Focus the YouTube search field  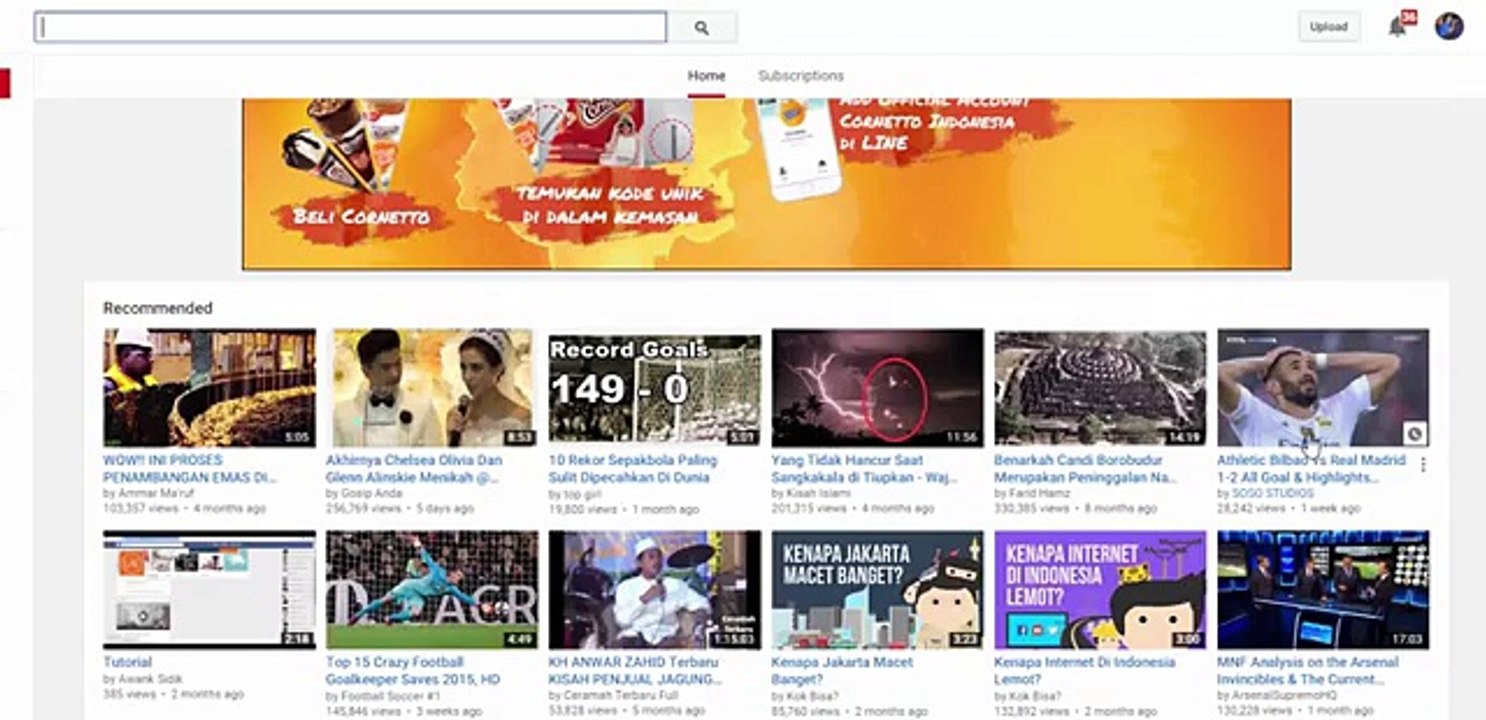(x=350, y=27)
